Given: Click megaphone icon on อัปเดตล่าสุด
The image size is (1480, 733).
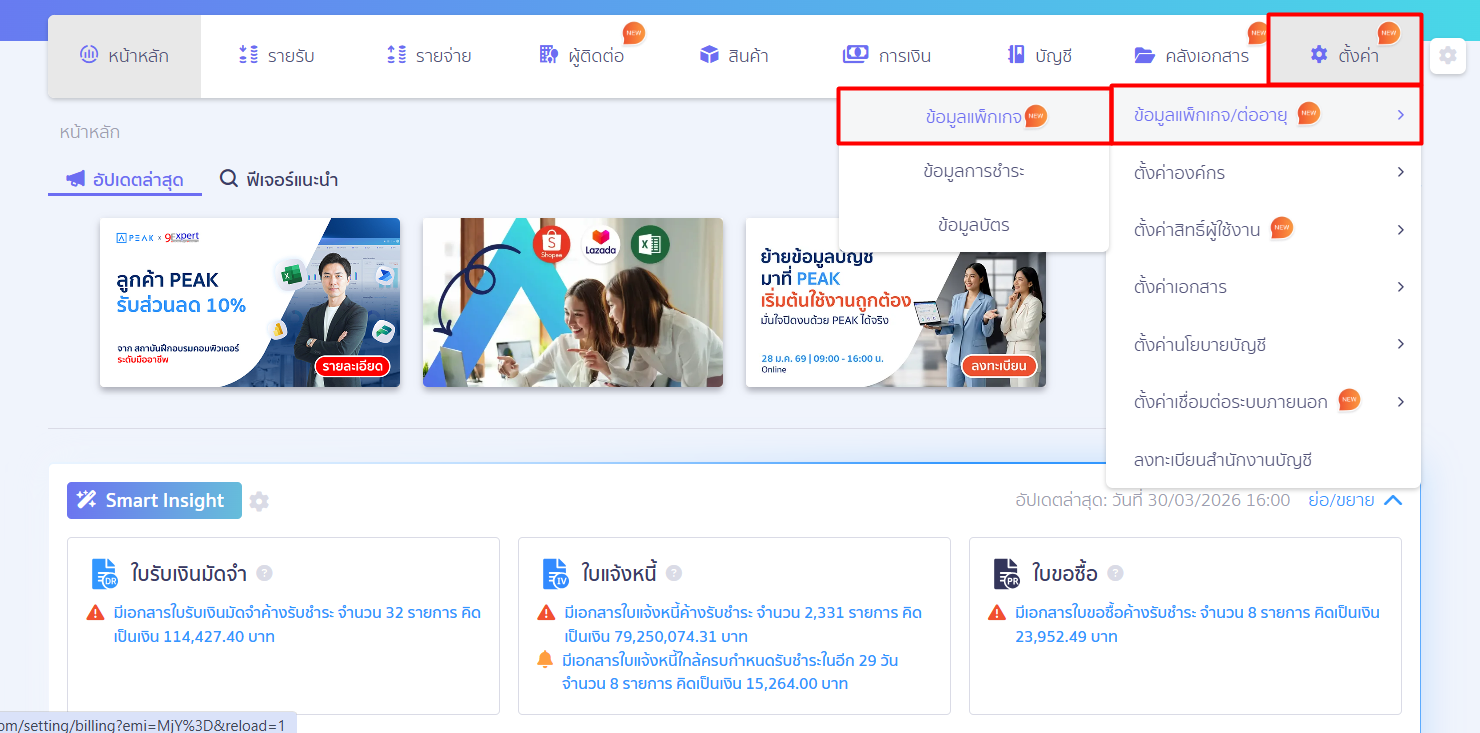Looking at the screenshot, I should (x=75, y=180).
